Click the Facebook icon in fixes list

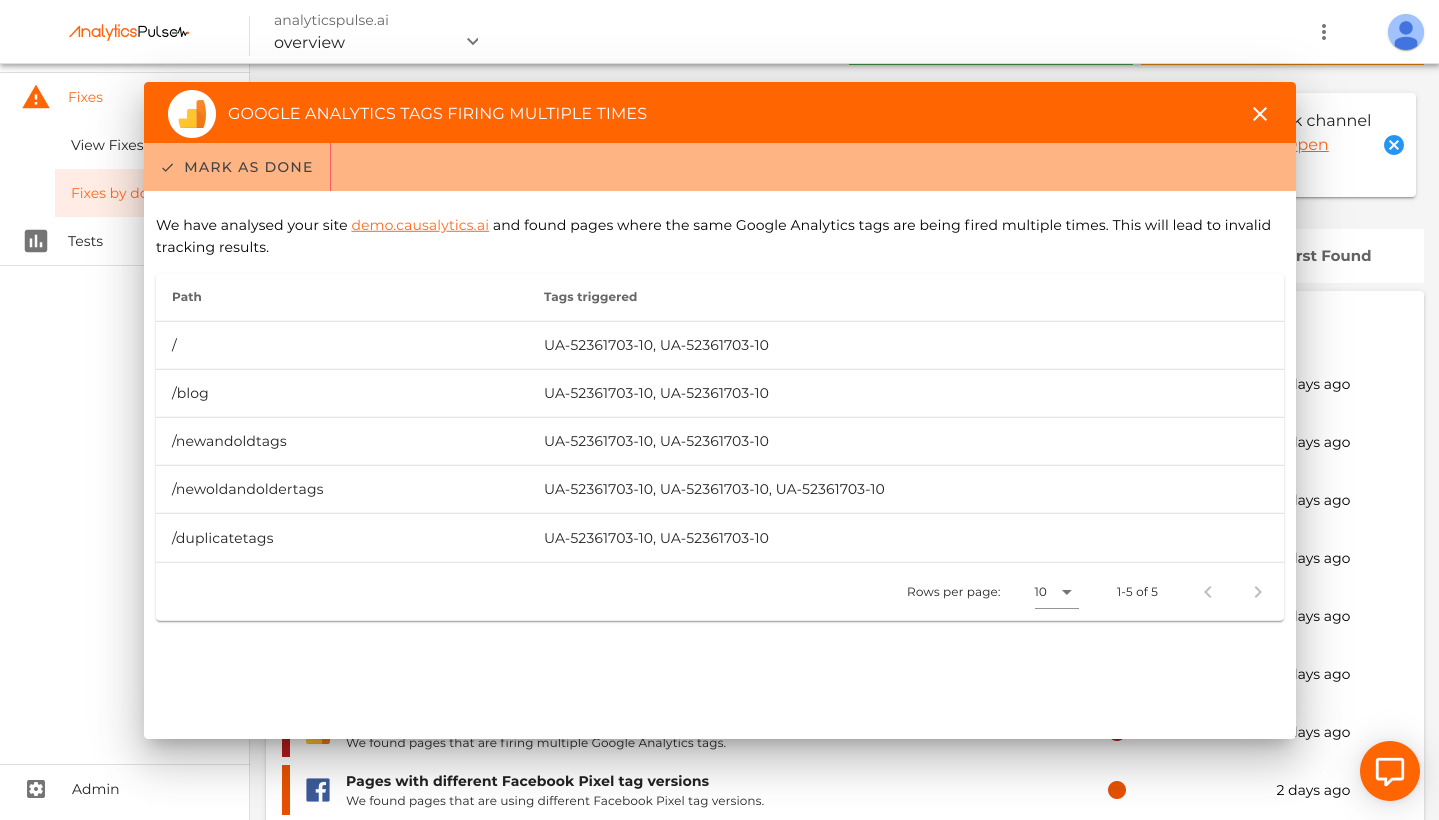pyautogui.click(x=318, y=790)
